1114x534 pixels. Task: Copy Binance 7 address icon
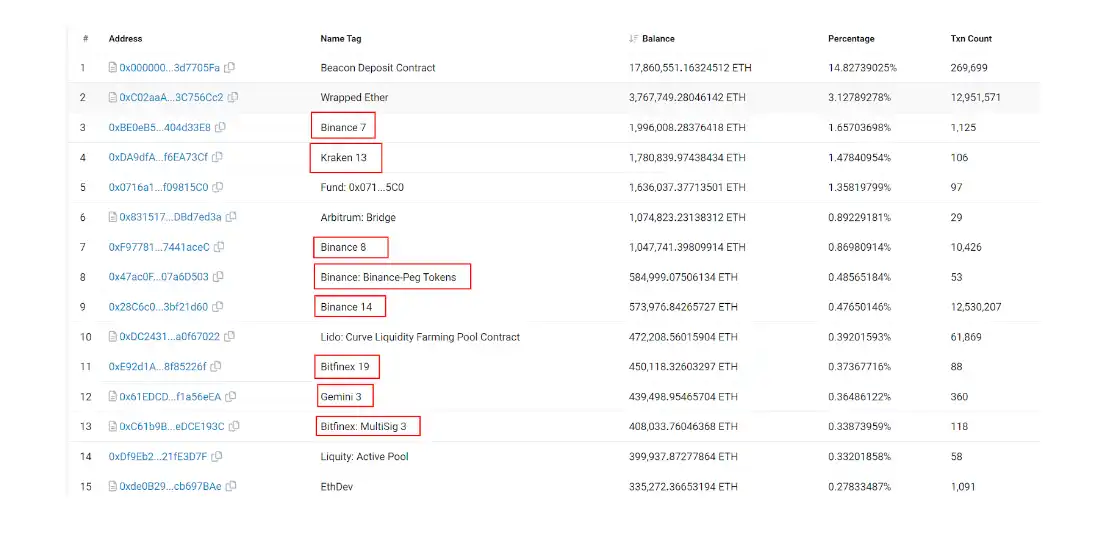[x=220, y=128]
